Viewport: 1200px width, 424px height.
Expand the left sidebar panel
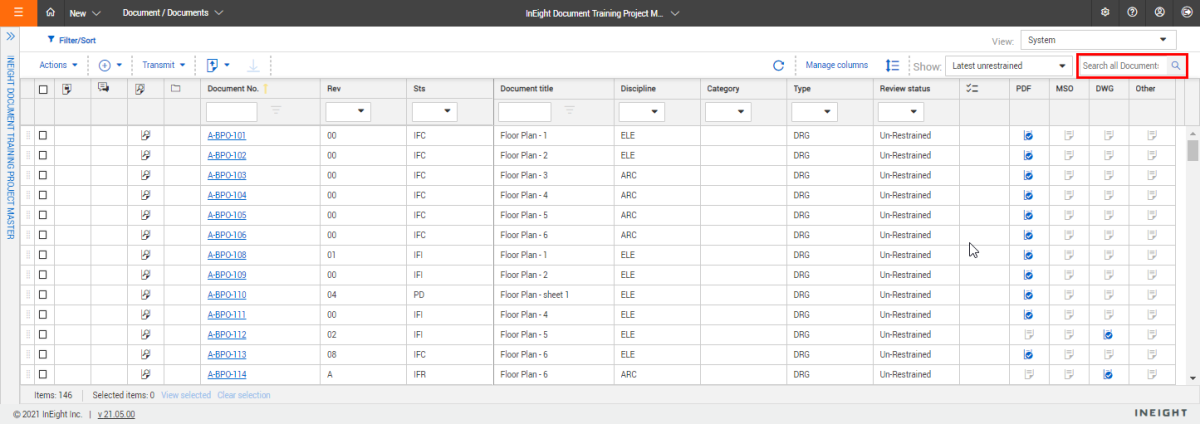click(10, 36)
